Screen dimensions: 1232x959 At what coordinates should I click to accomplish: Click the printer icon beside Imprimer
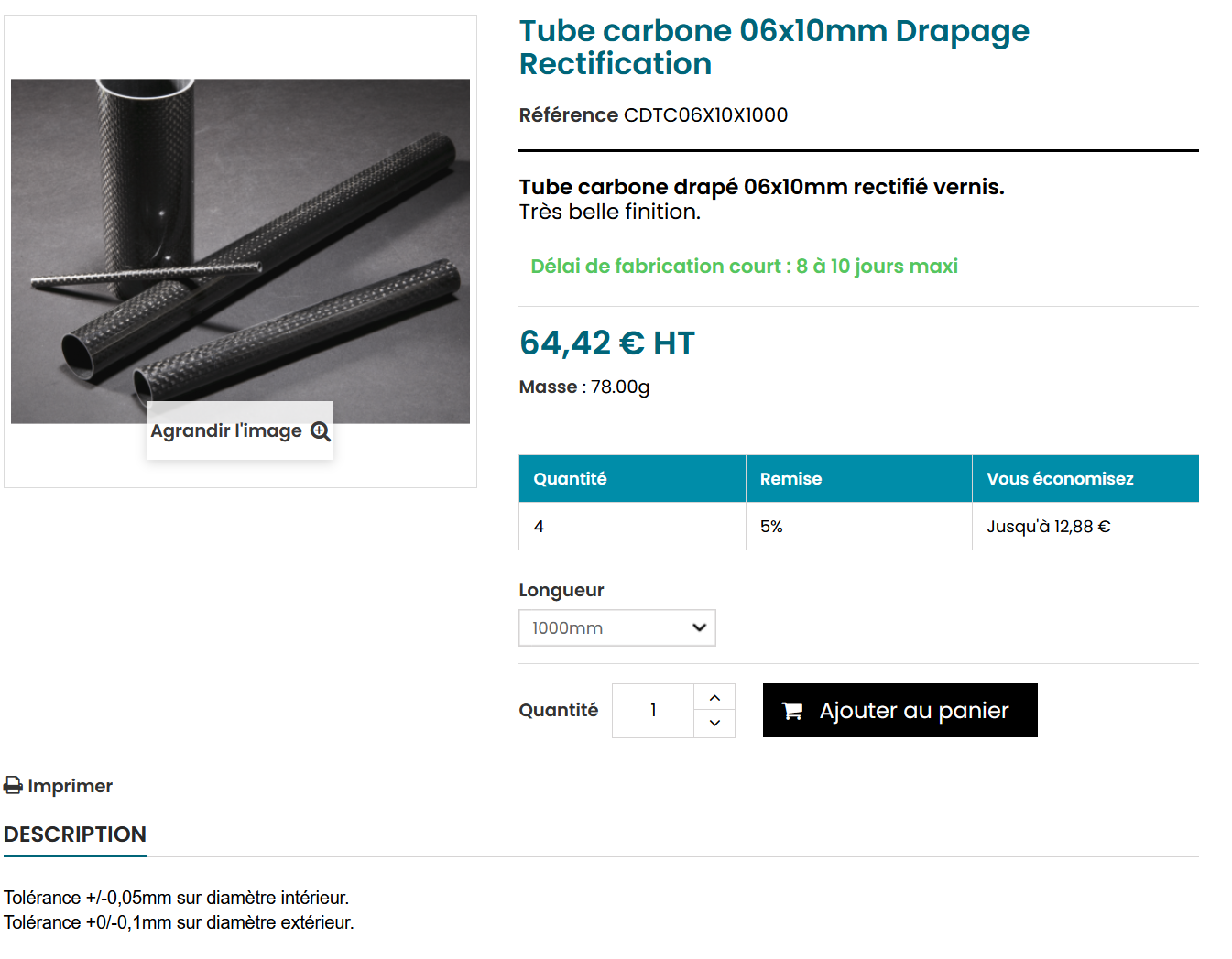[x=13, y=786]
